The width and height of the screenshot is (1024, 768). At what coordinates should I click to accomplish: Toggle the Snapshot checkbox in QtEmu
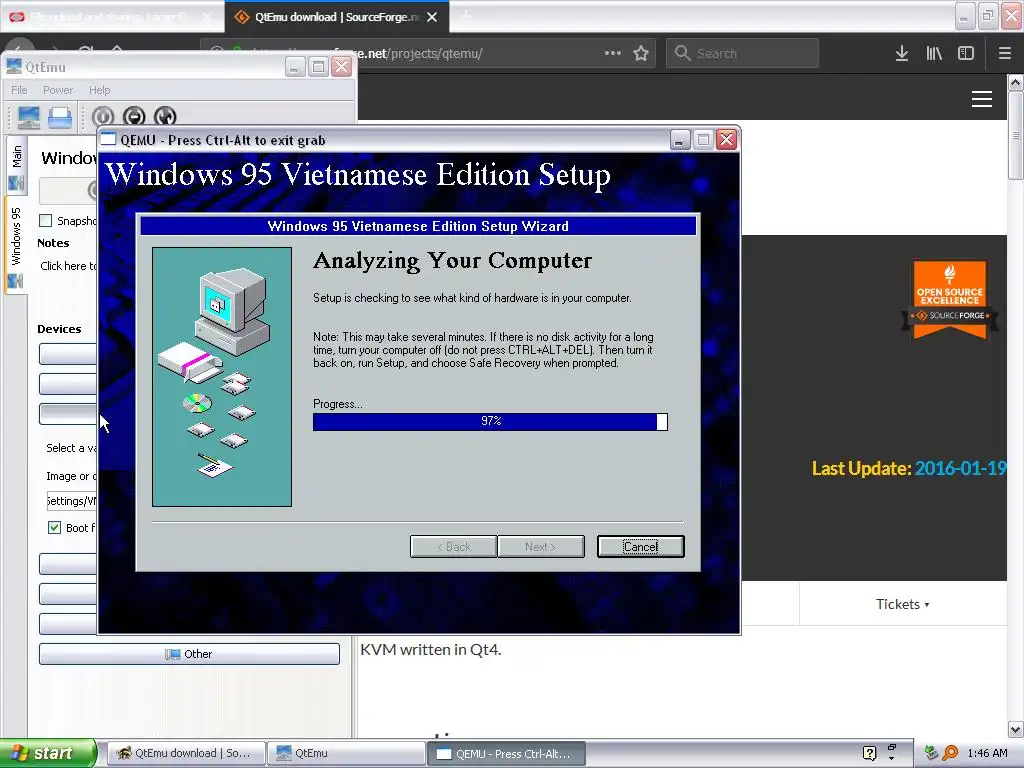pyautogui.click(x=46, y=221)
